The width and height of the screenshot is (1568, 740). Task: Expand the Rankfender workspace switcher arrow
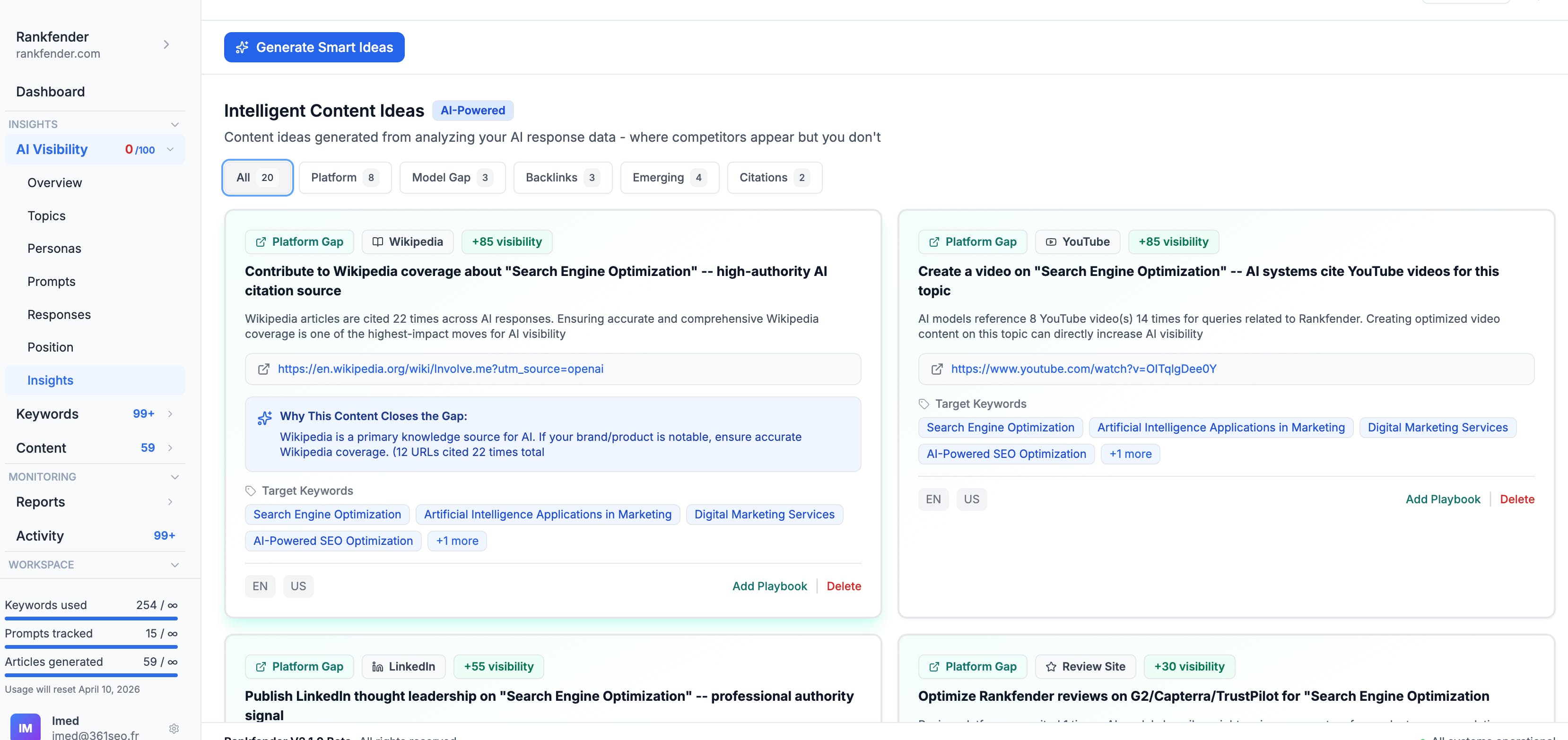[166, 44]
